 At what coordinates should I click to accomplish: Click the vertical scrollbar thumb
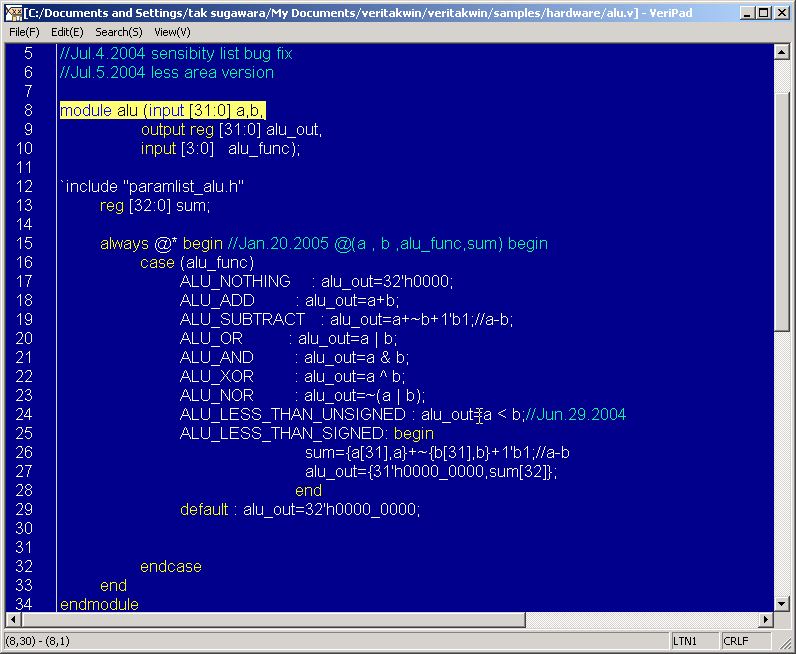781,212
